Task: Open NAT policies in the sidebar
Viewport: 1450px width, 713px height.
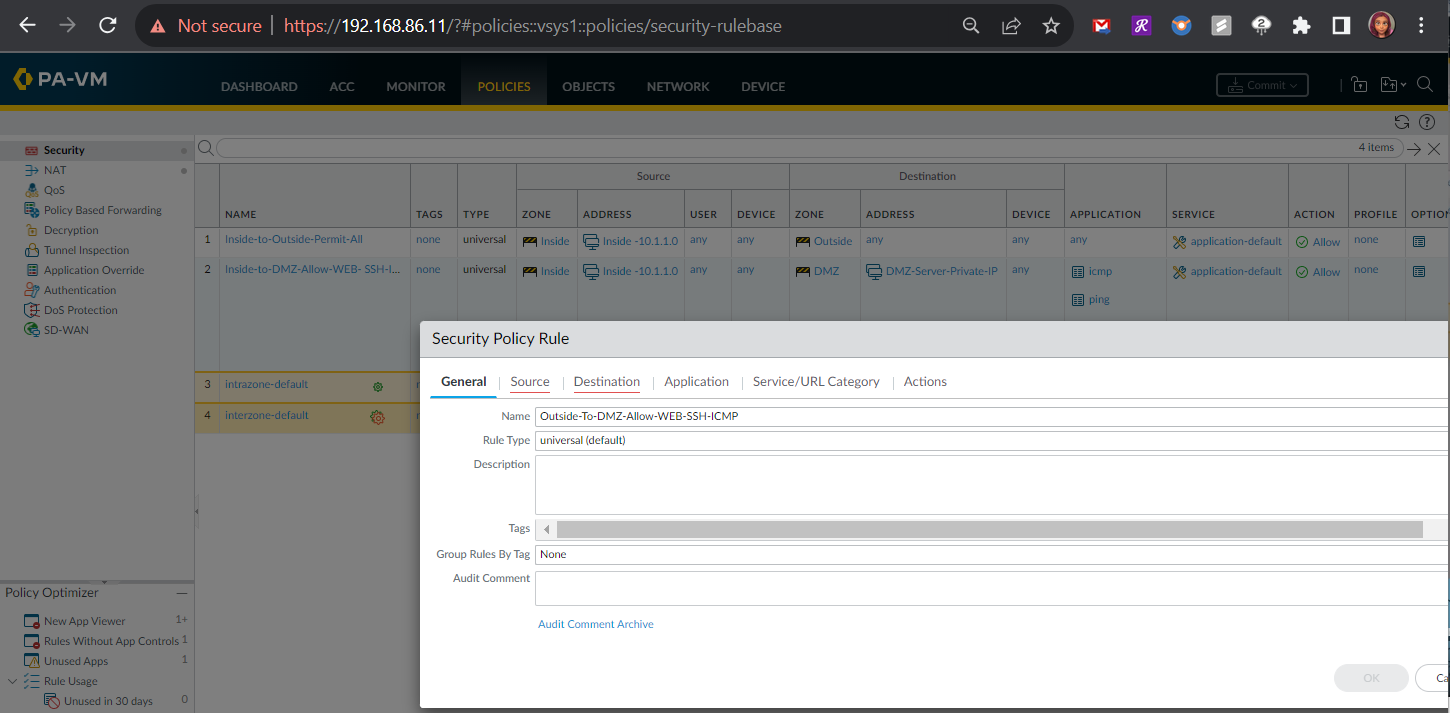Action: [54, 170]
